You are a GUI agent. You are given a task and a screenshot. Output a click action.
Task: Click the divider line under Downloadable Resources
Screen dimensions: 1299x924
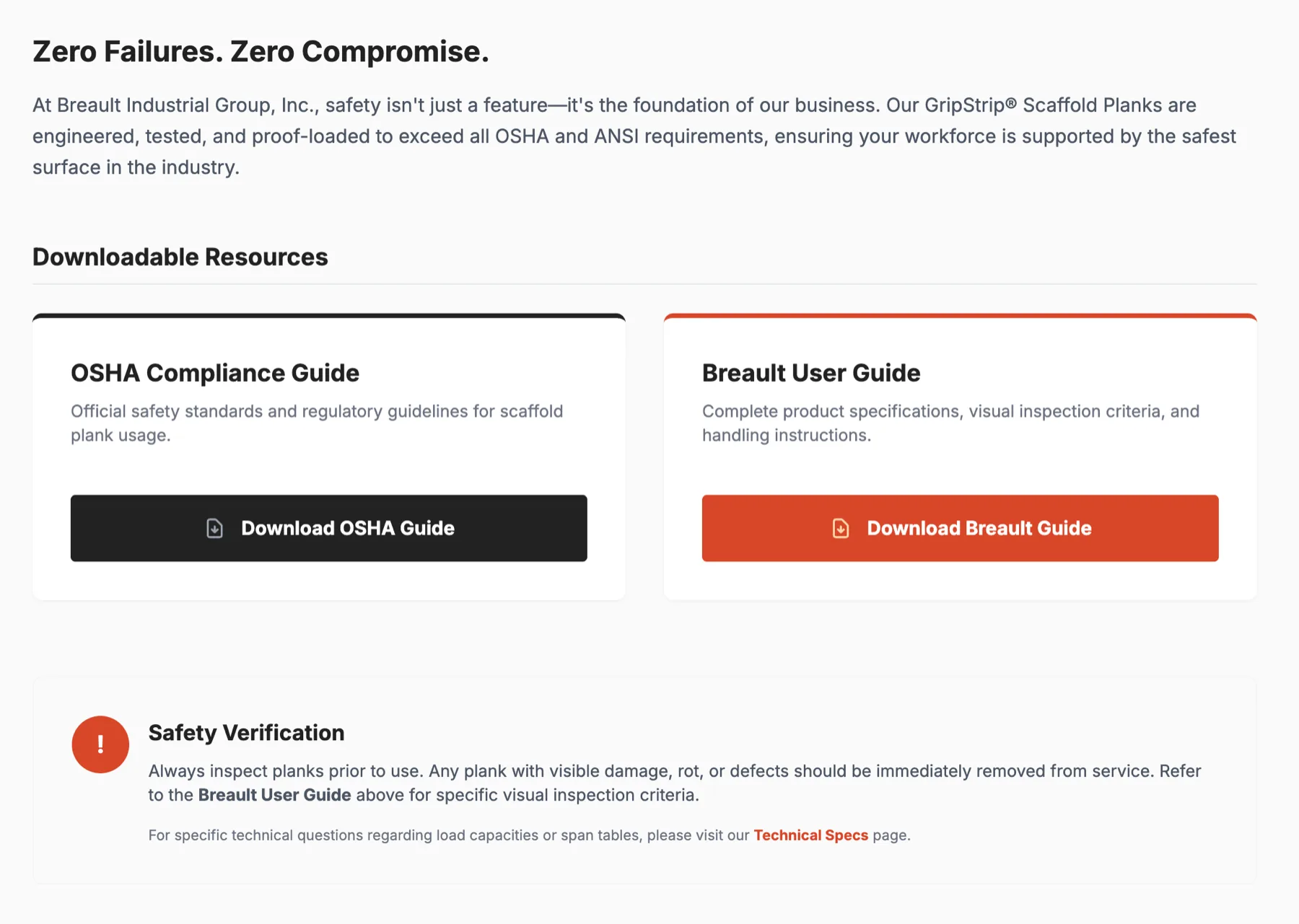(x=644, y=284)
